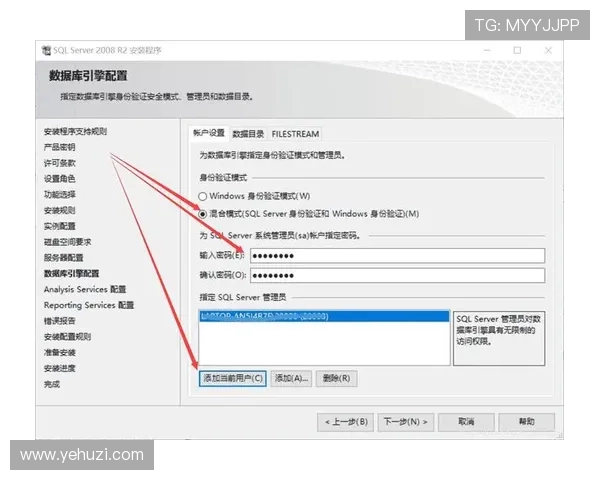Click 功能选择 step in sidebar

pos(60,195)
